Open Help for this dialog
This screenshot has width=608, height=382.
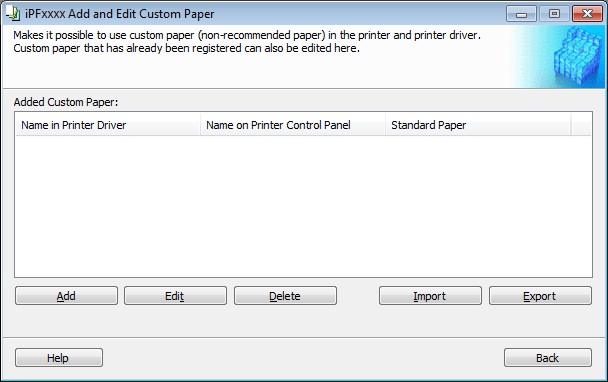click(59, 358)
